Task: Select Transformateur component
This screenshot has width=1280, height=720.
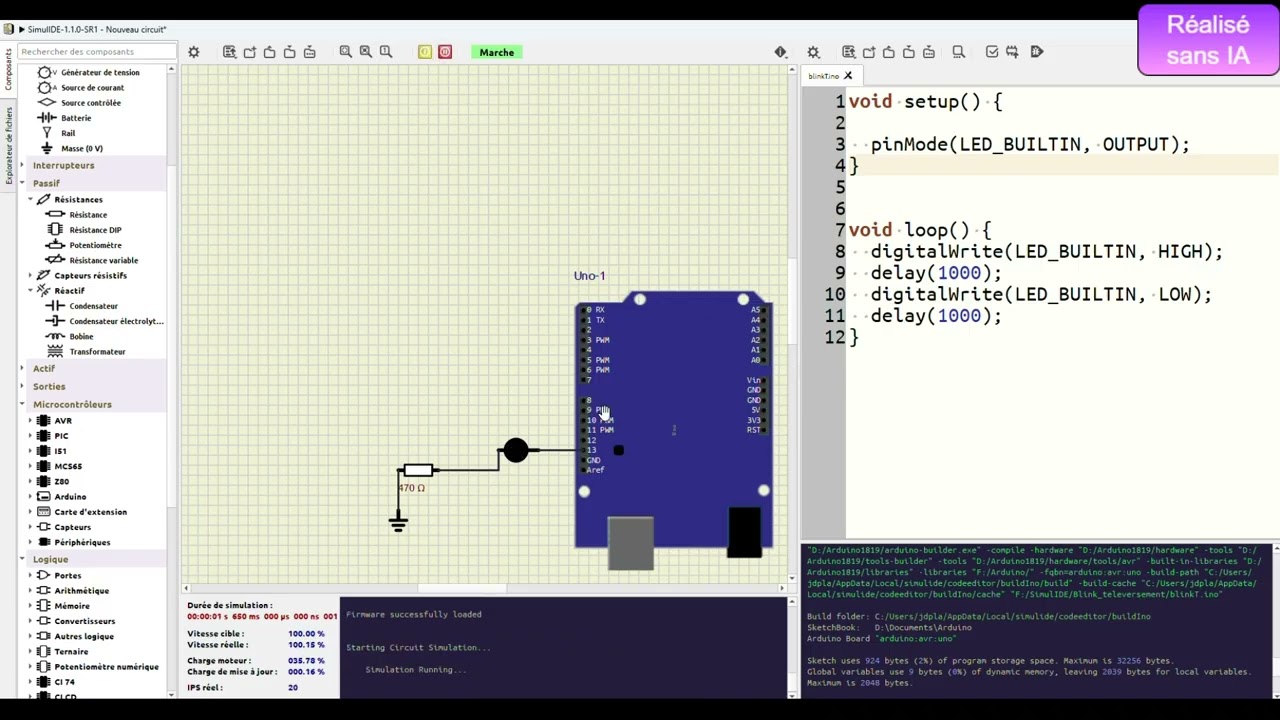Action: pos(97,352)
